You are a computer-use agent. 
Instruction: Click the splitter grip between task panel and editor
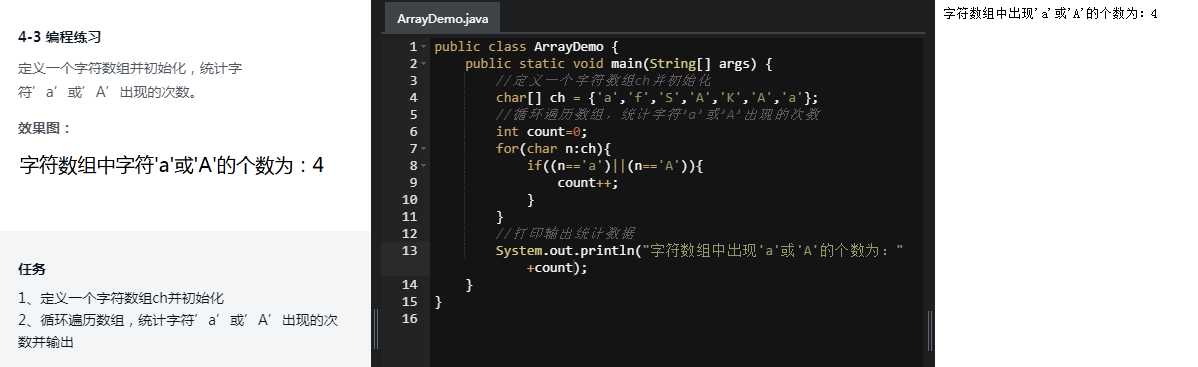(376, 329)
